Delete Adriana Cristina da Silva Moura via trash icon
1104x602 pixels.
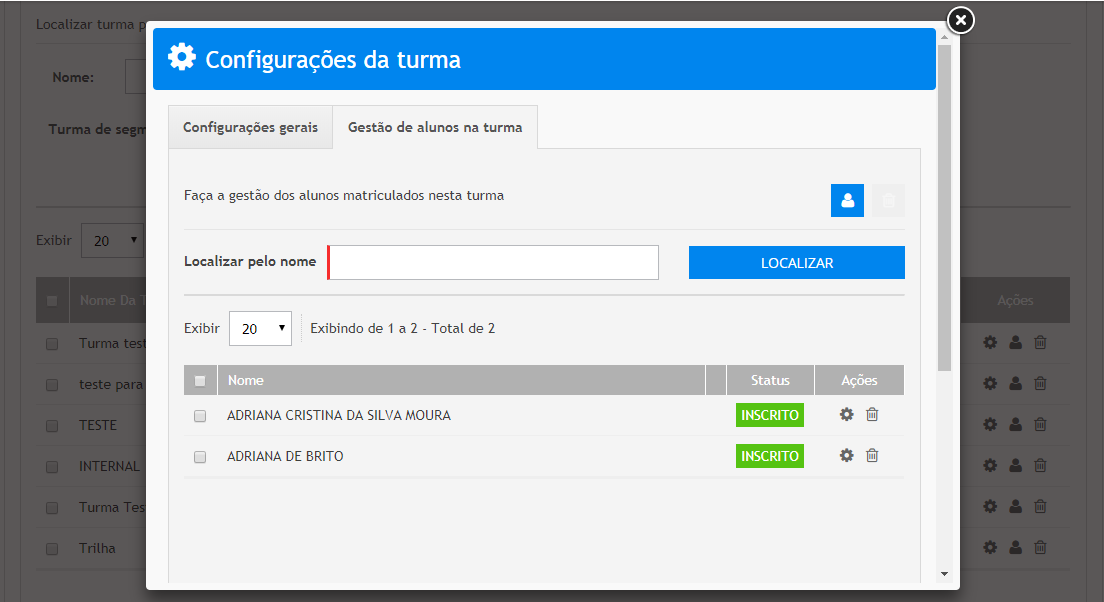point(872,414)
